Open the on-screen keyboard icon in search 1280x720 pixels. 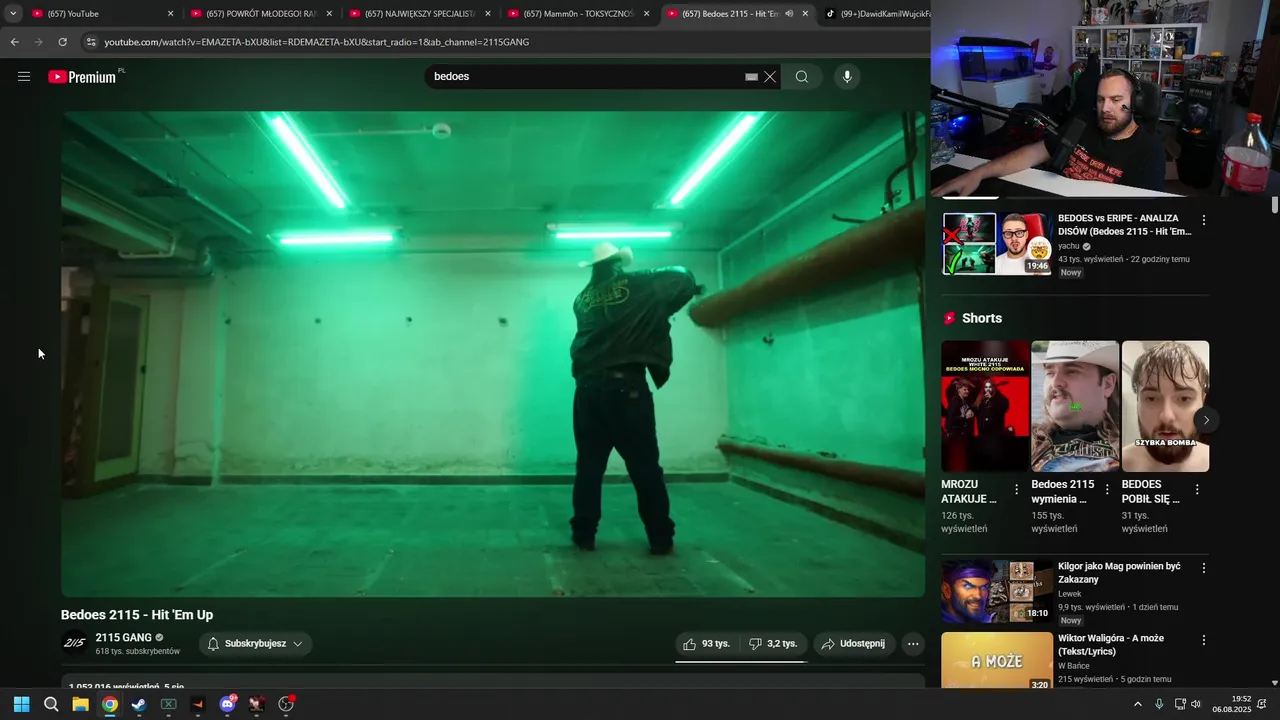[x=751, y=77]
